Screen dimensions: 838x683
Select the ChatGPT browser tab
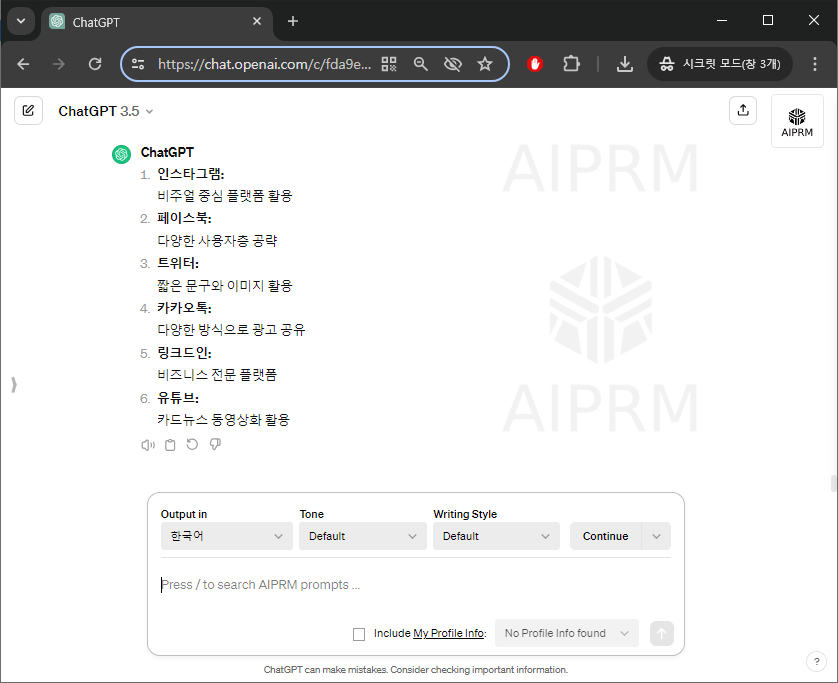(156, 22)
